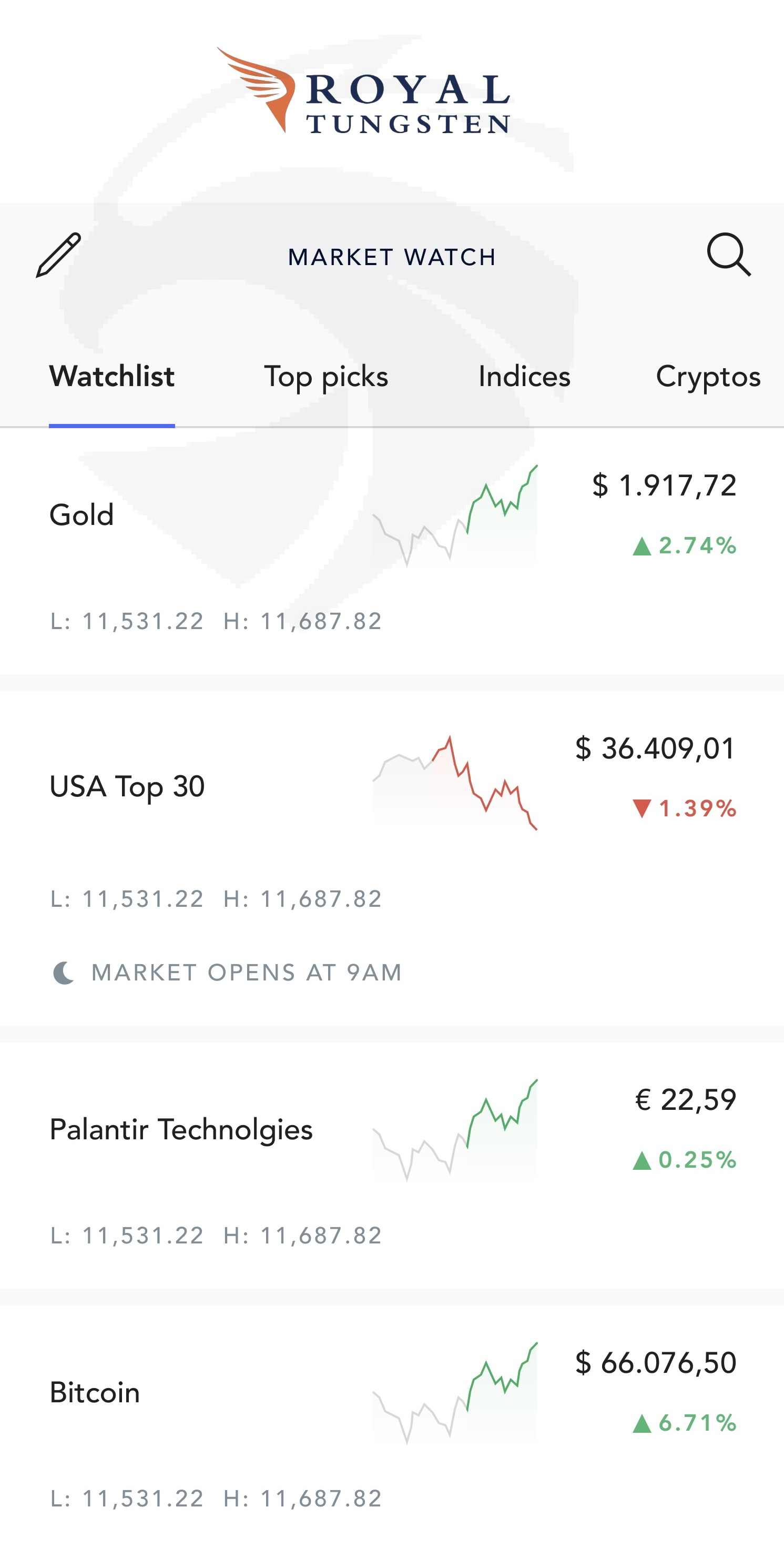
Task: Tap Gold's green up arrow
Action: [642, 547]
